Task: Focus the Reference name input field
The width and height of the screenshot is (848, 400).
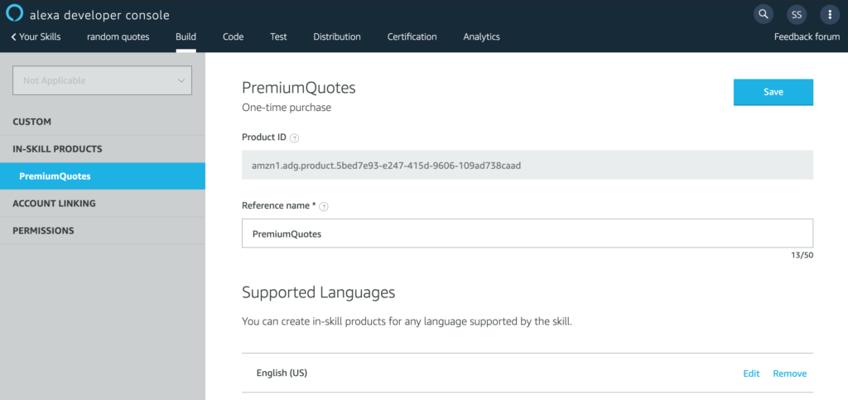Action: pyautogui.click(x=527, y=234)
